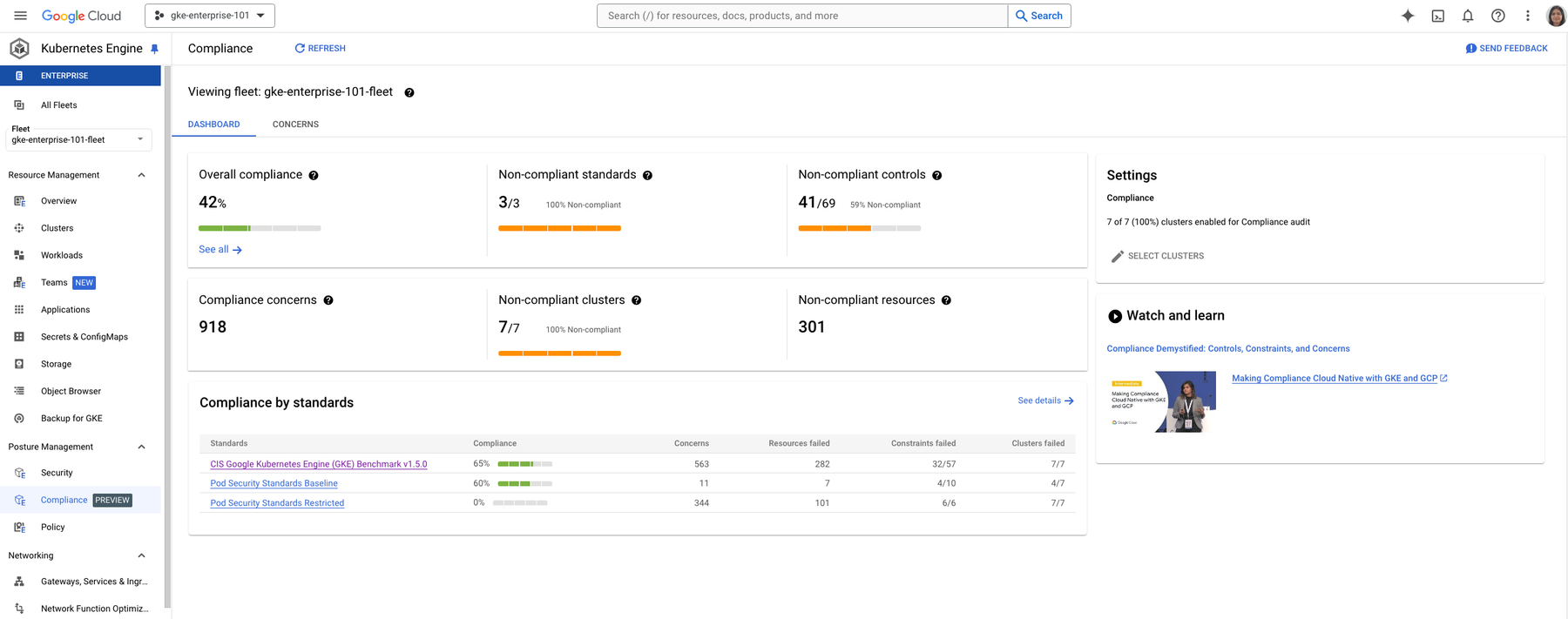
Task: Click the Overall compliance progress bar
Action: pyautogui.click(x=260, y=228)
